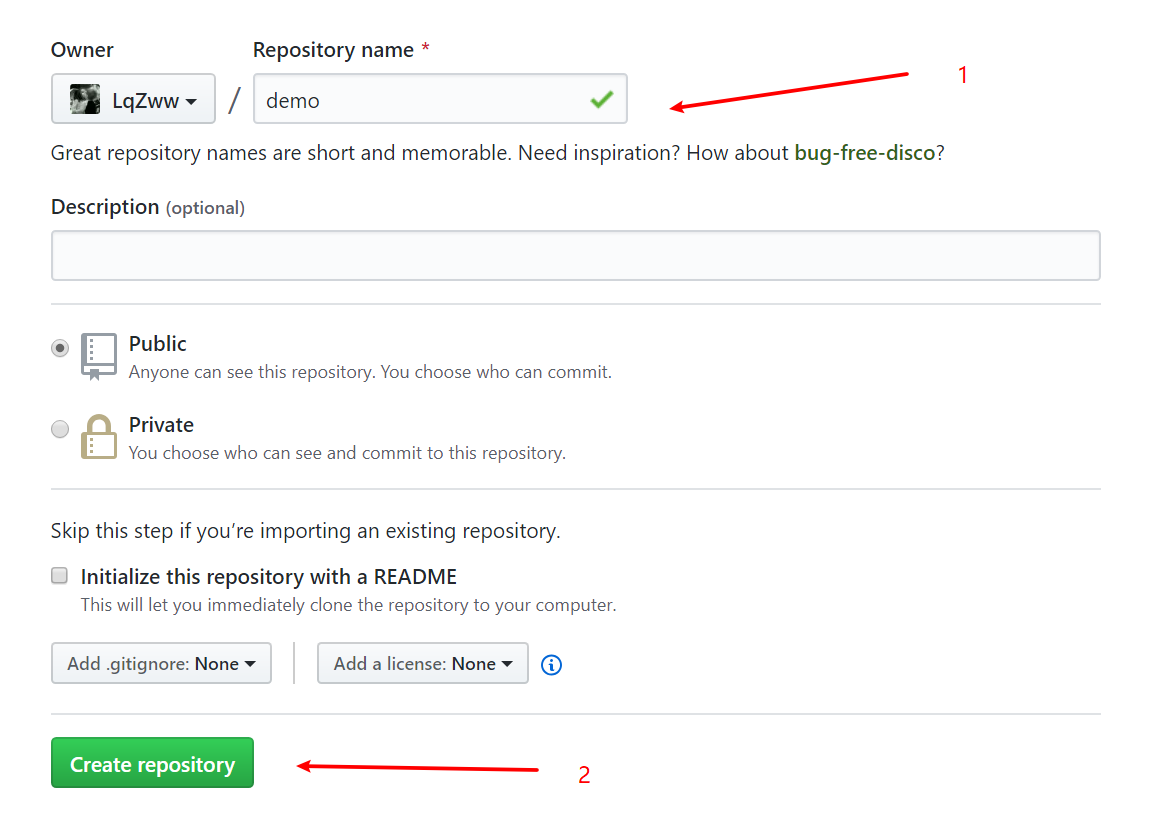Use the bug-free-disco name suggestion
Image resolution: width=1167 pixels, height=837 pixels.
864,153
